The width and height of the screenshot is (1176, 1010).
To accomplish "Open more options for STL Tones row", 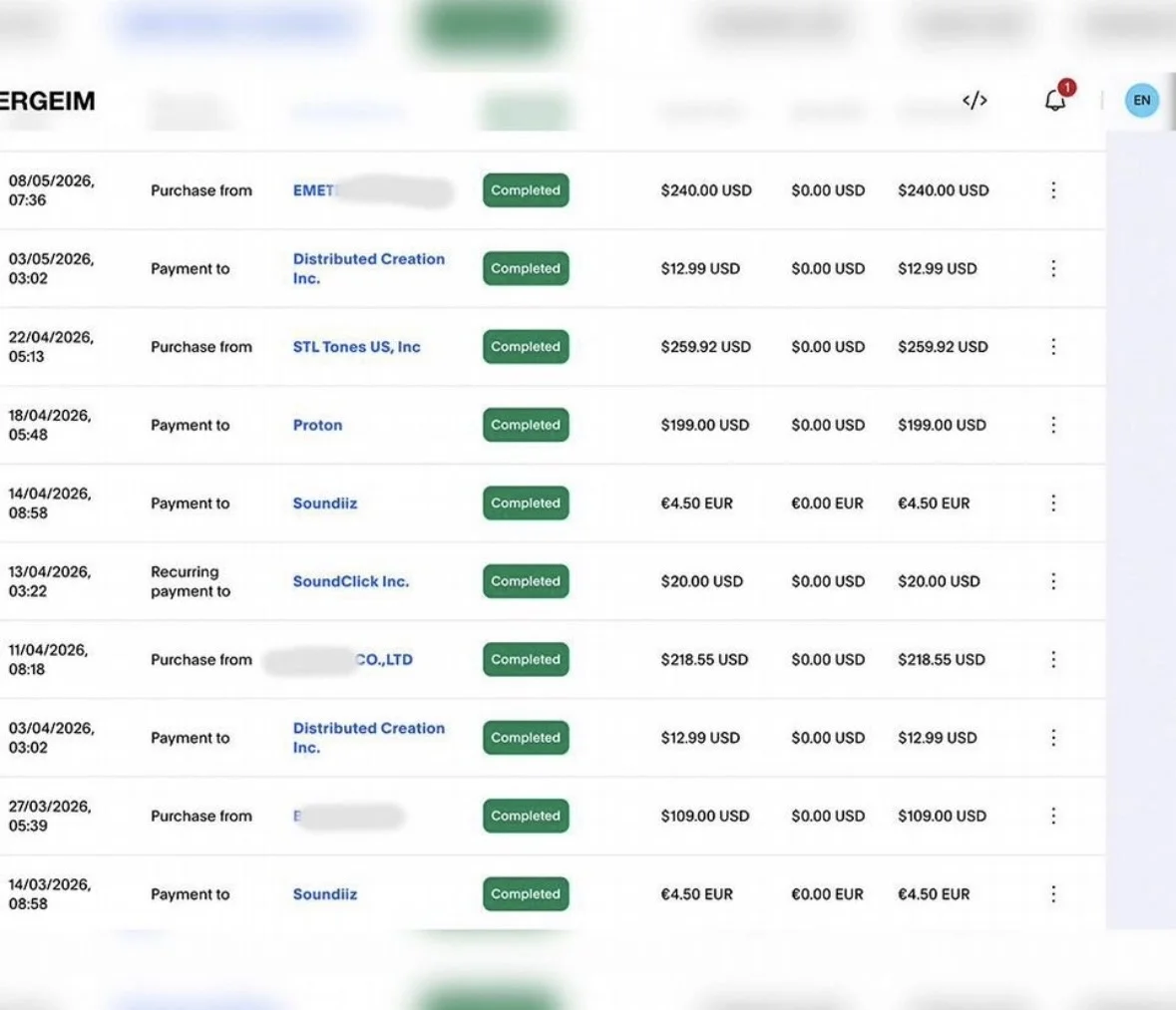I will pos(1053,346).
